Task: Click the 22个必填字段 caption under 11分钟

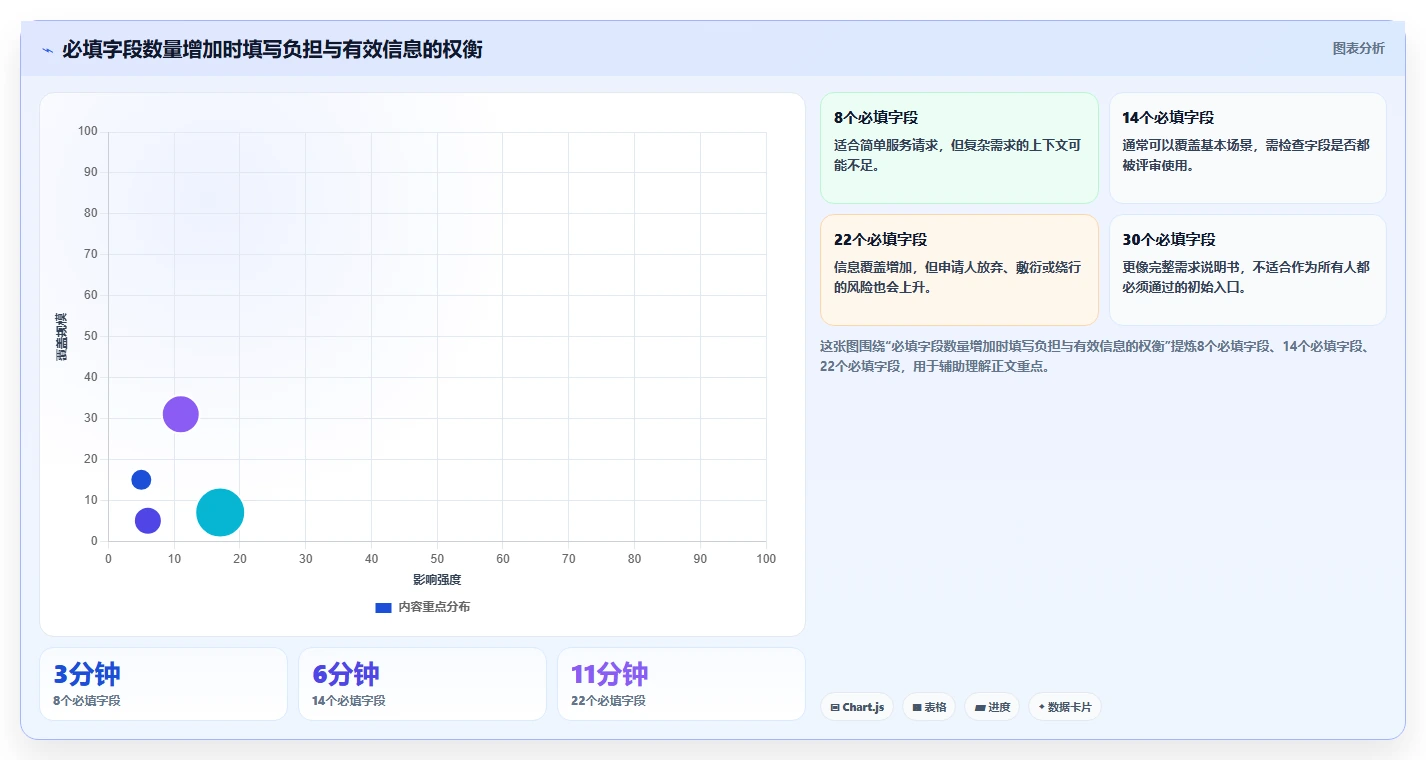Action: [x=608, y=701]
